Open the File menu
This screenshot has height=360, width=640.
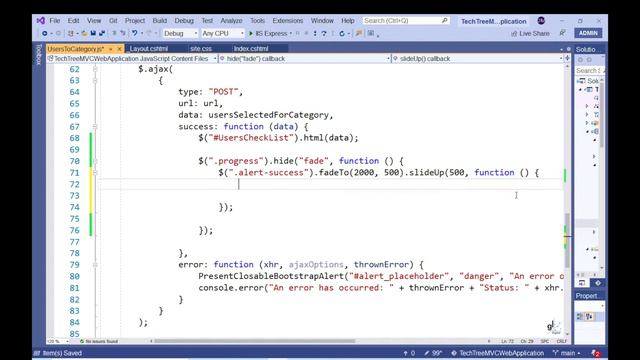coord(55,20)
